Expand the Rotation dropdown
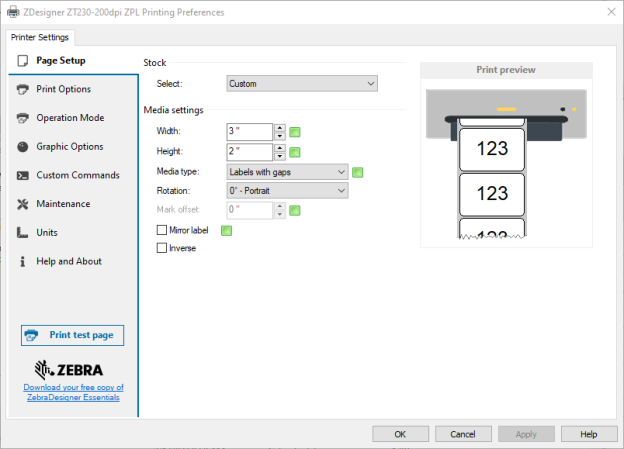 point(287,191)
